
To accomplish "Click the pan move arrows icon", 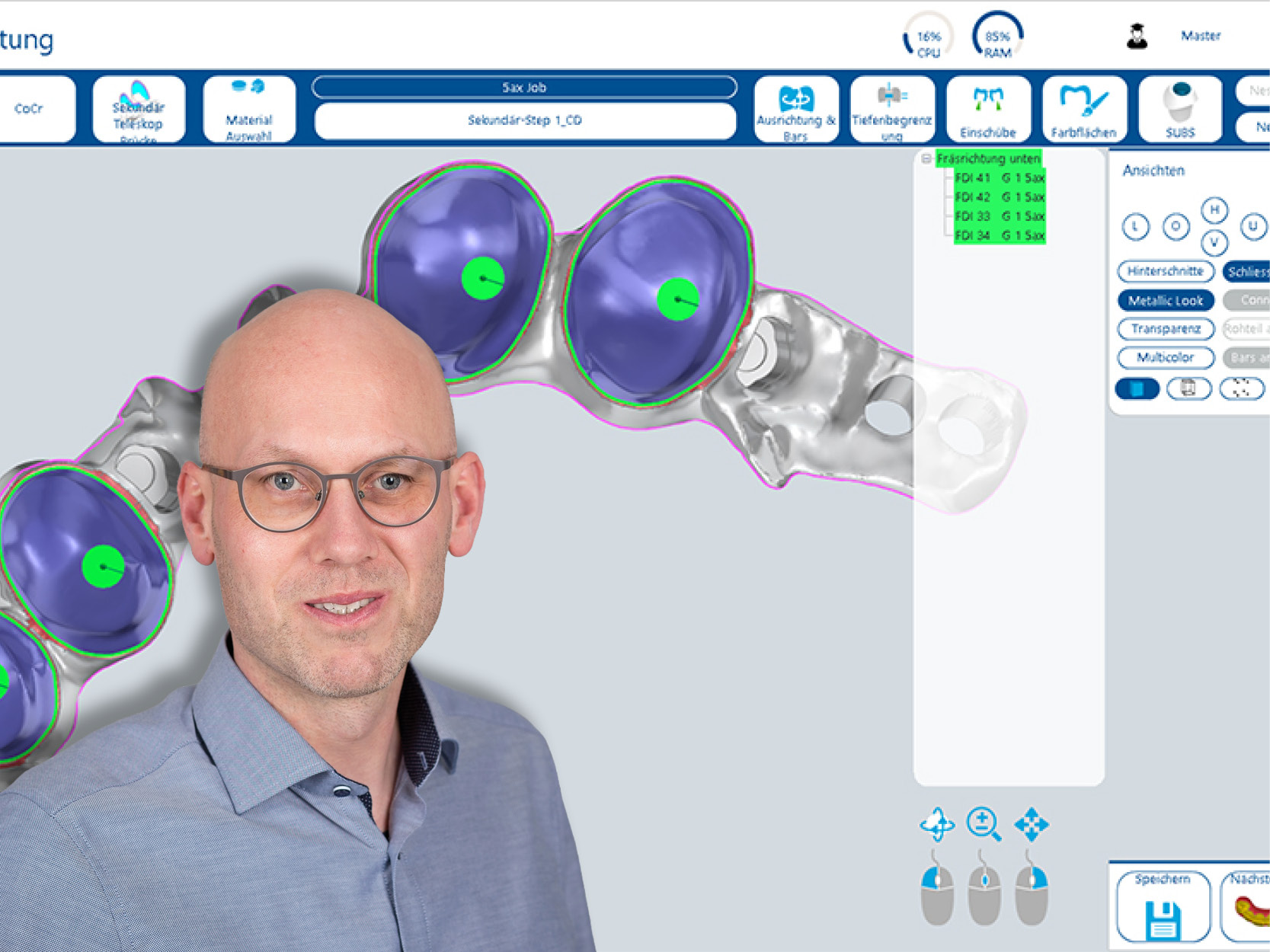I will 1032,824.
